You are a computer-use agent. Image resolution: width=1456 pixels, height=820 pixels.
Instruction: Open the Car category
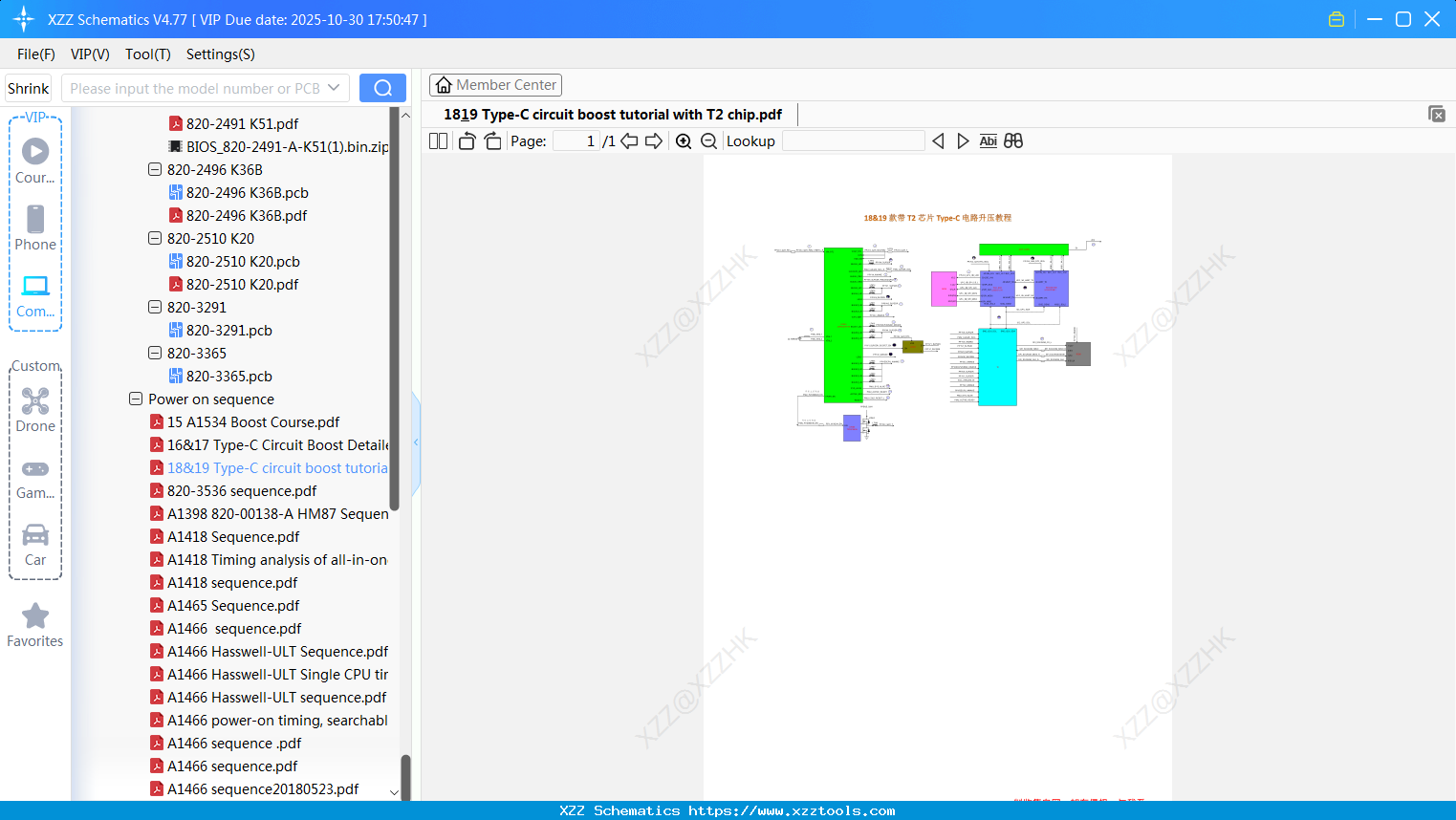pos(35,544)
